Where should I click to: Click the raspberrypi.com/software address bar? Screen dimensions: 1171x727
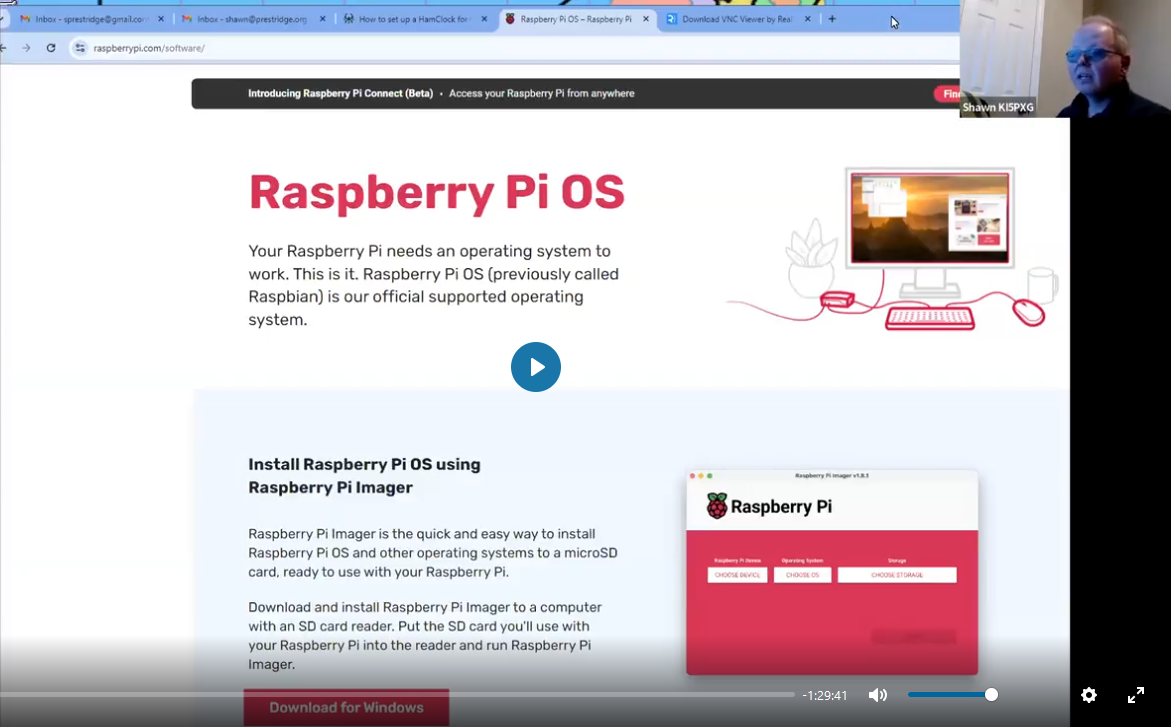pyautogui.click(x=300, y=48)
